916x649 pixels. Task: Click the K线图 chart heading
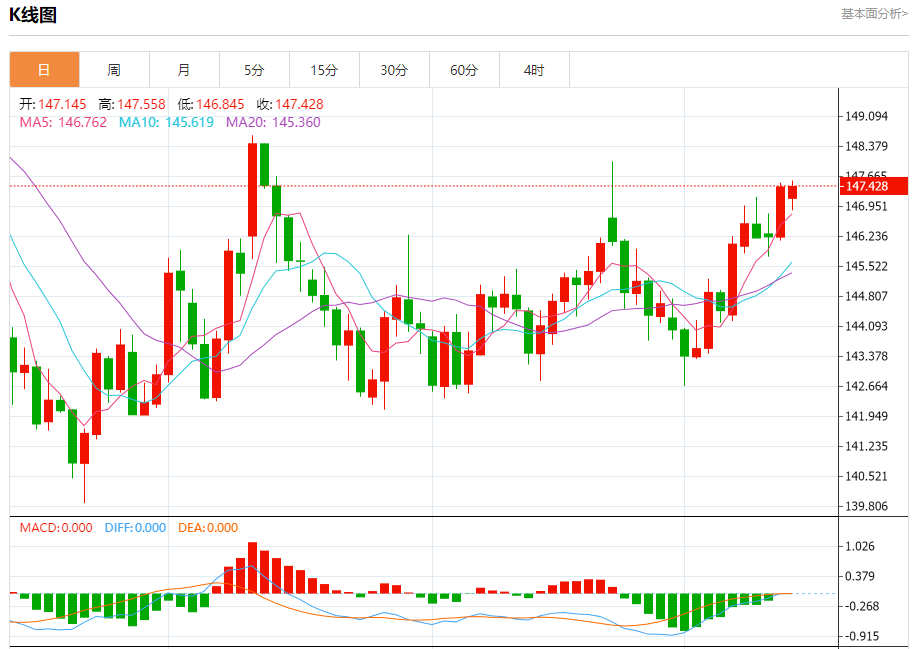point(33,15)
